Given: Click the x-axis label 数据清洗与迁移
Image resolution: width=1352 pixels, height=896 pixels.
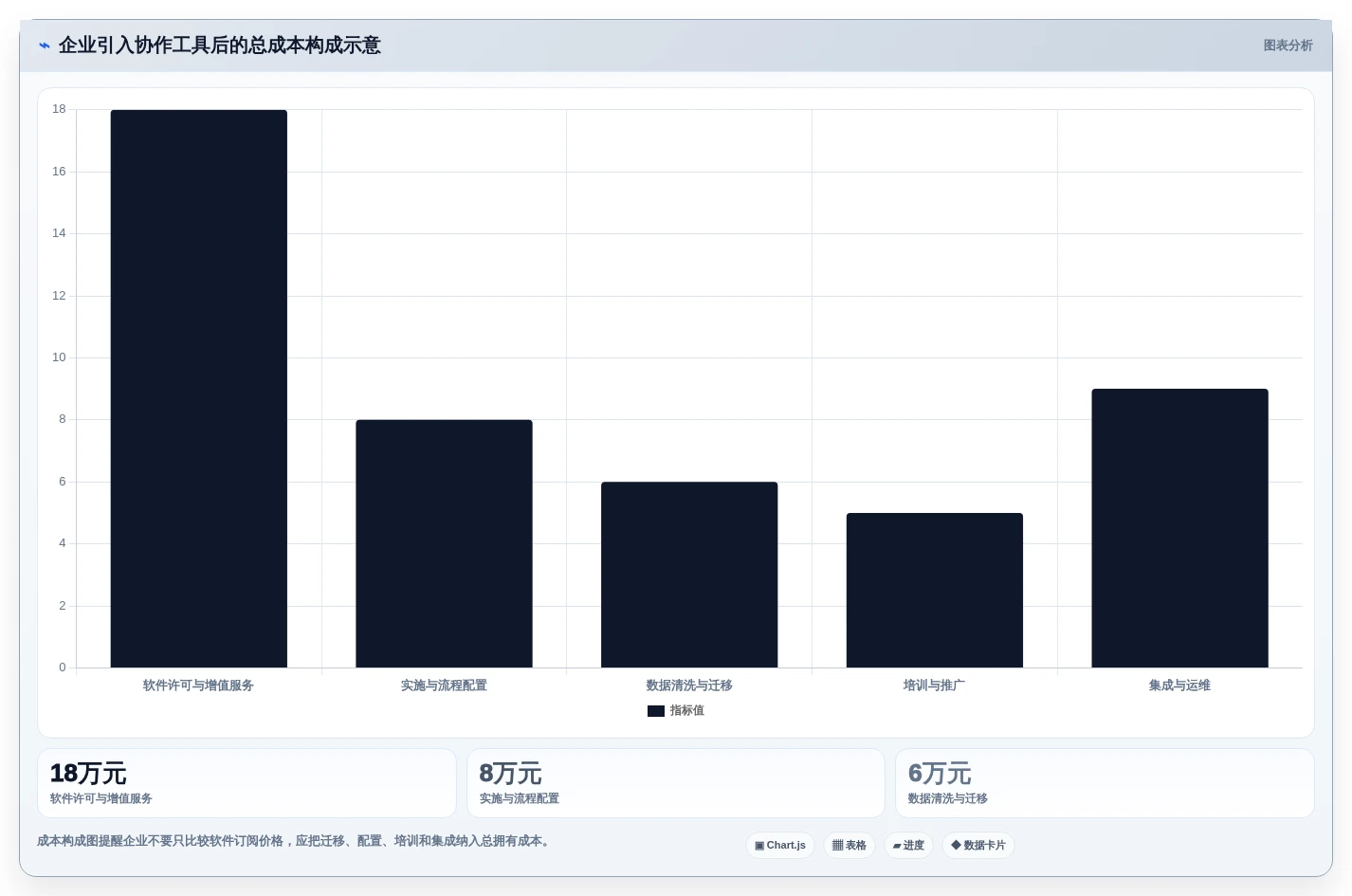Looking at the screenshot, I should click(689, 686).
